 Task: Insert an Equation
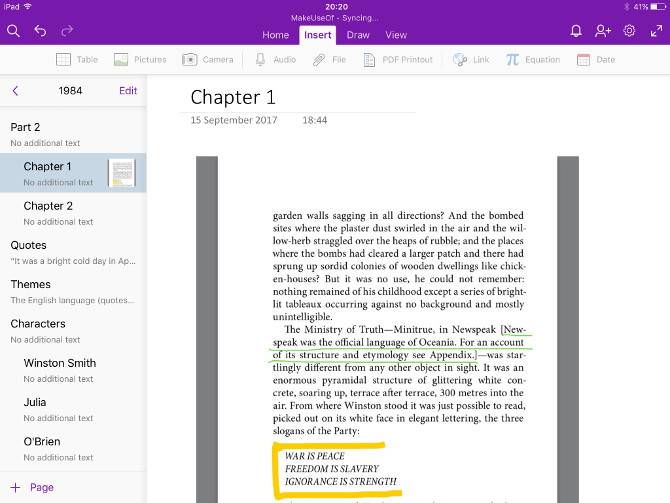pyautogui.click(x=533, y=59)
